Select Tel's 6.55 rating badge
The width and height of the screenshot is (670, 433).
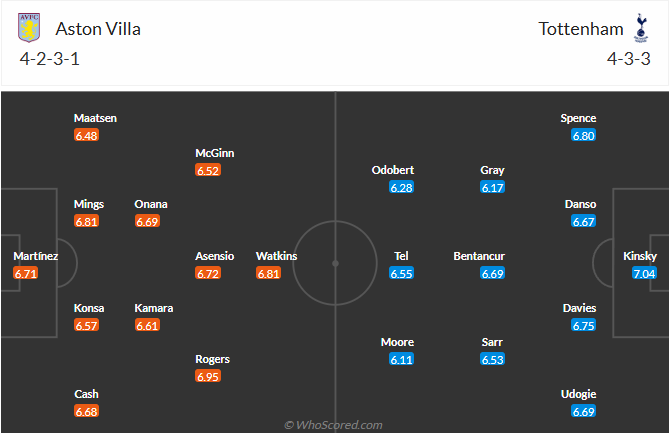[402, 273]
